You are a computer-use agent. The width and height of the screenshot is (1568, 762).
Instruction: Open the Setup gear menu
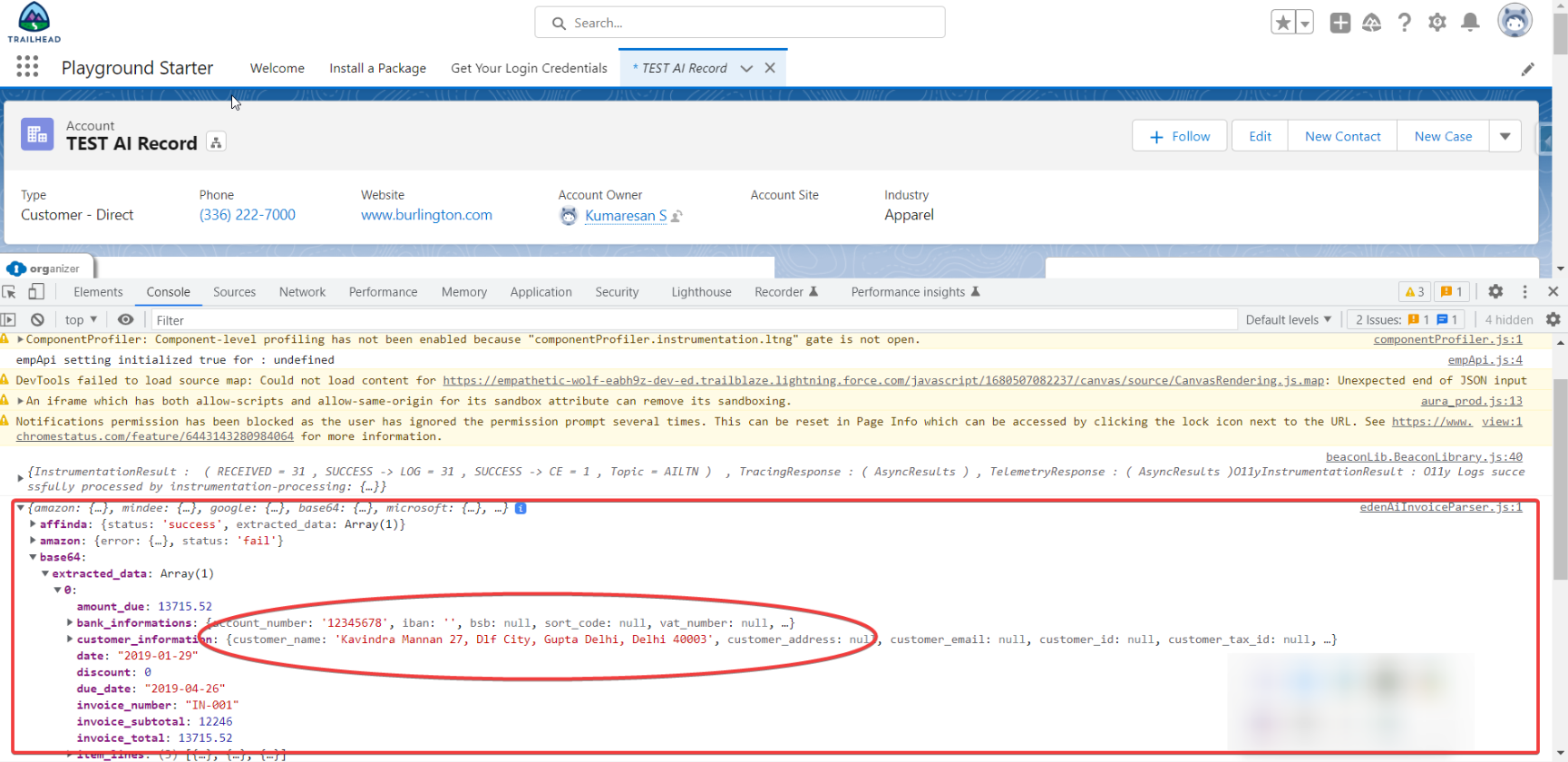point(1437,23)
